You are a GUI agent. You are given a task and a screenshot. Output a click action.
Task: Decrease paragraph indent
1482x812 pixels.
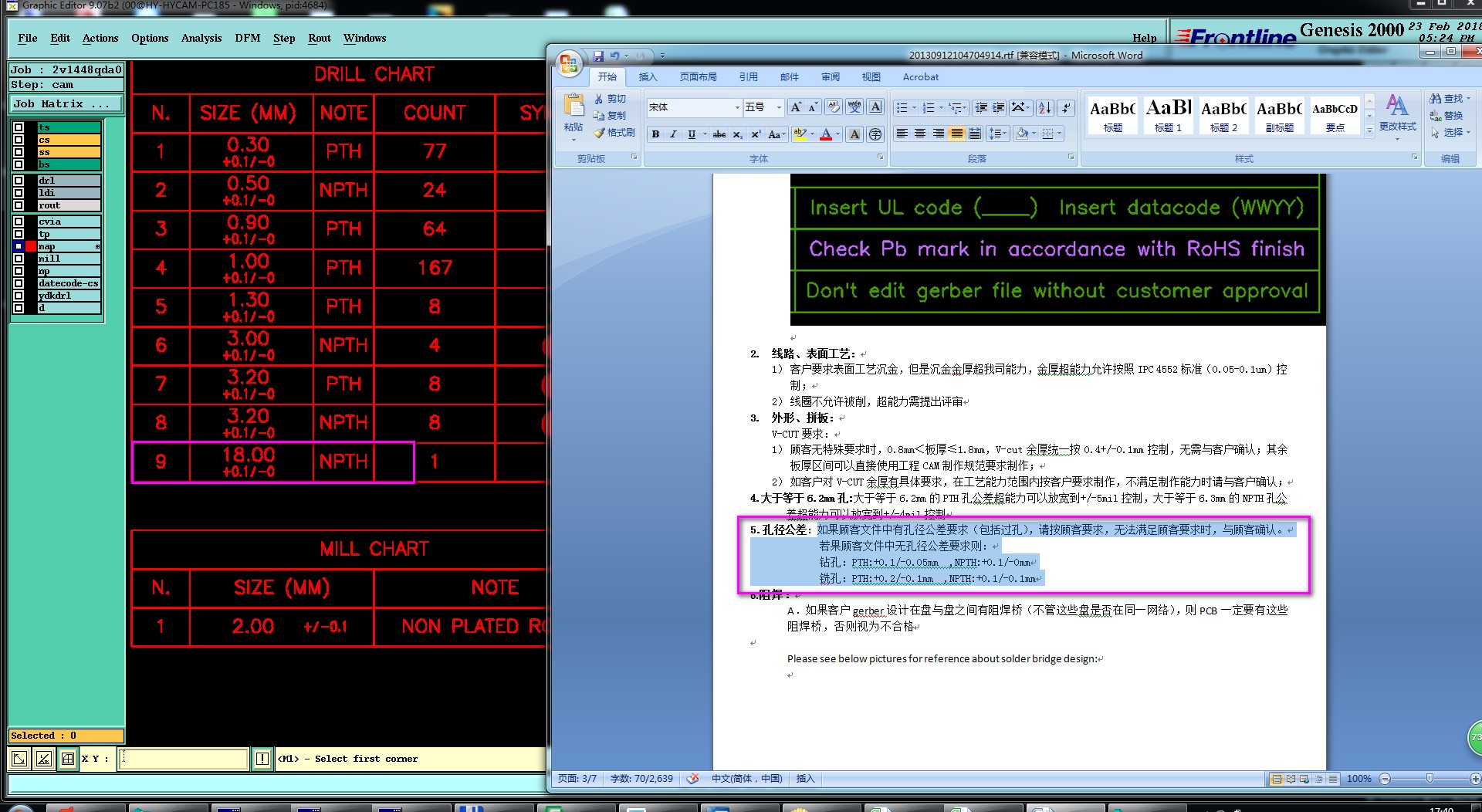click(981, 107)
